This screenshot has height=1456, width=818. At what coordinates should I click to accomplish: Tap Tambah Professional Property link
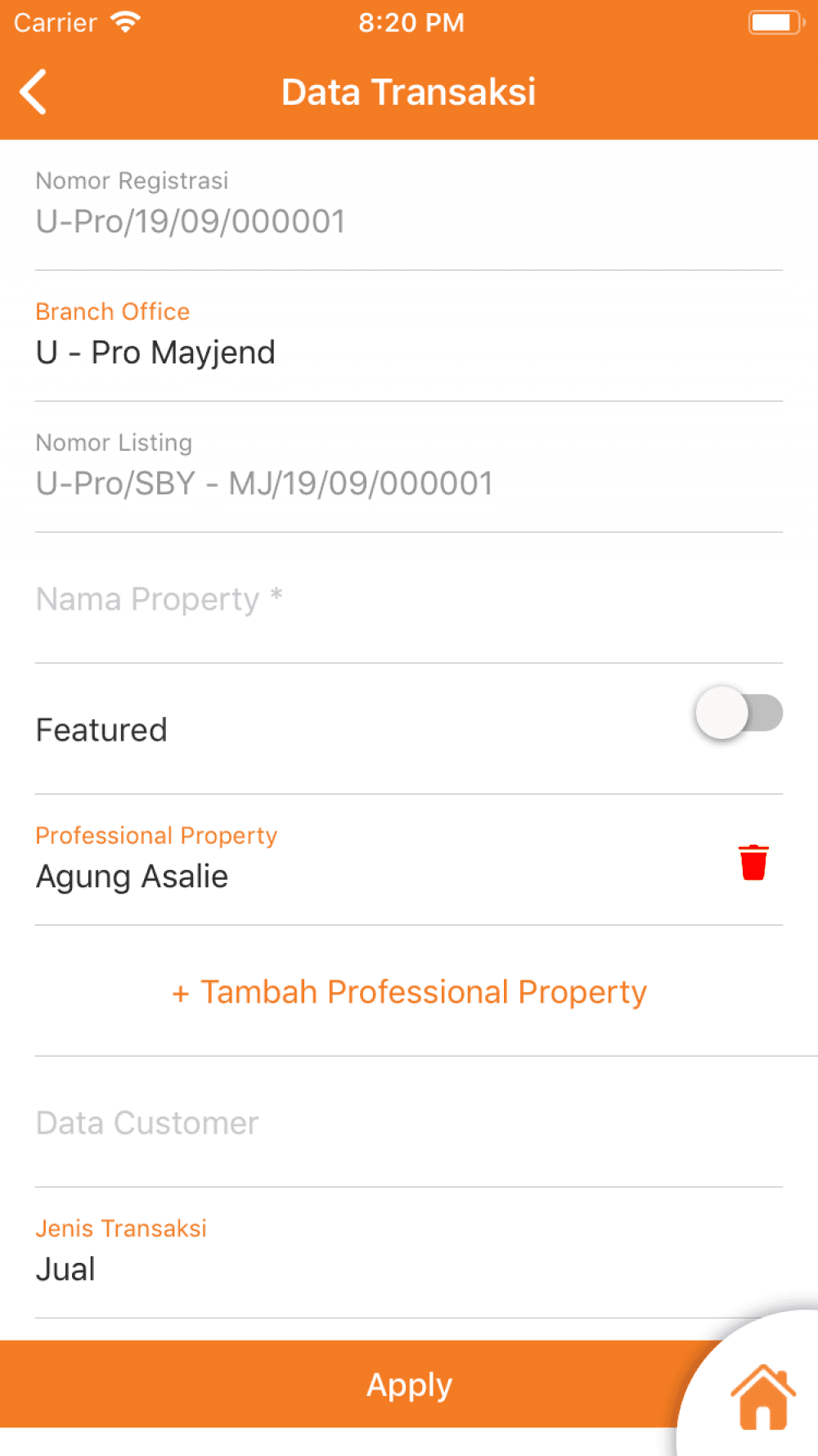pyautogui.click(x=409, y=992)
